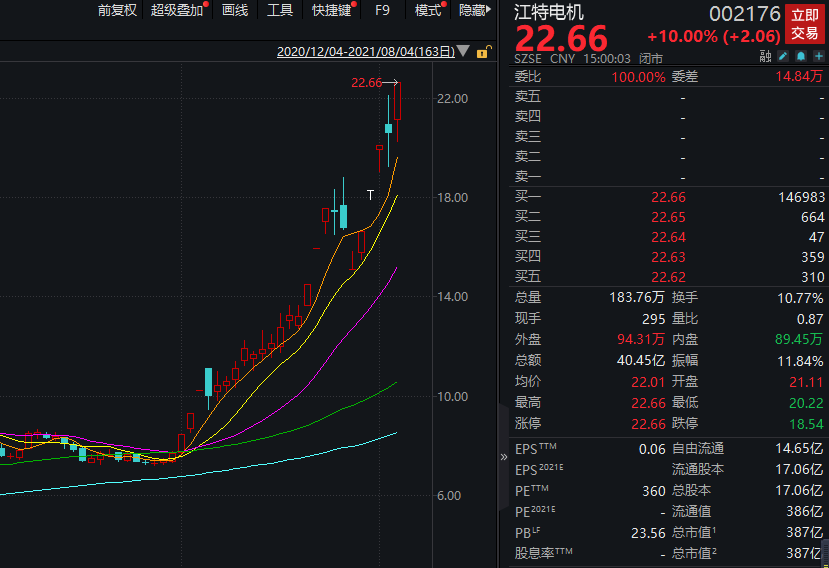Expand the panel with the » arrow
This screenshot has height=568, width=829.
504,456
